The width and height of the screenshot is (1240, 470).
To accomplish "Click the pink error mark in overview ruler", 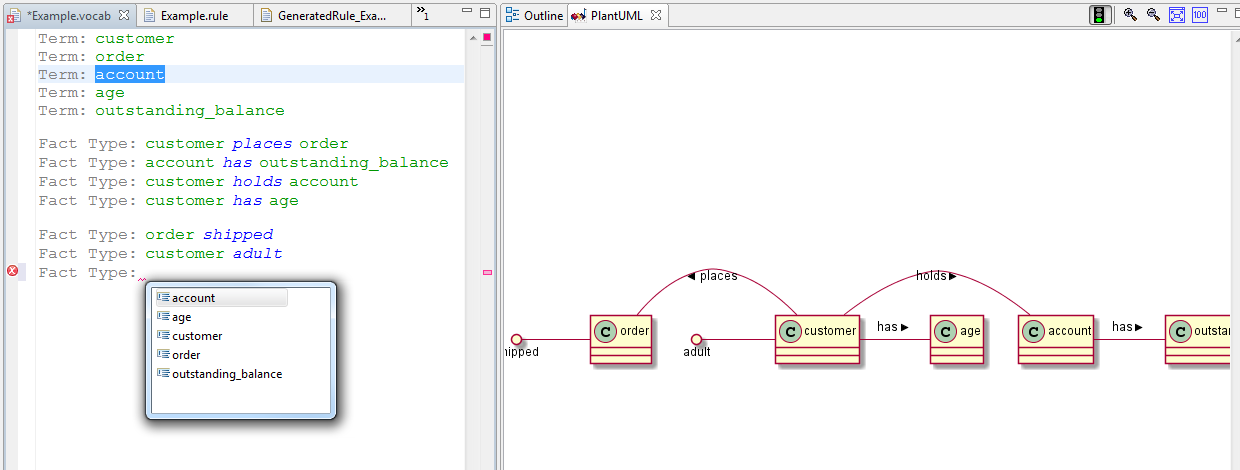I will coord(487,272).
